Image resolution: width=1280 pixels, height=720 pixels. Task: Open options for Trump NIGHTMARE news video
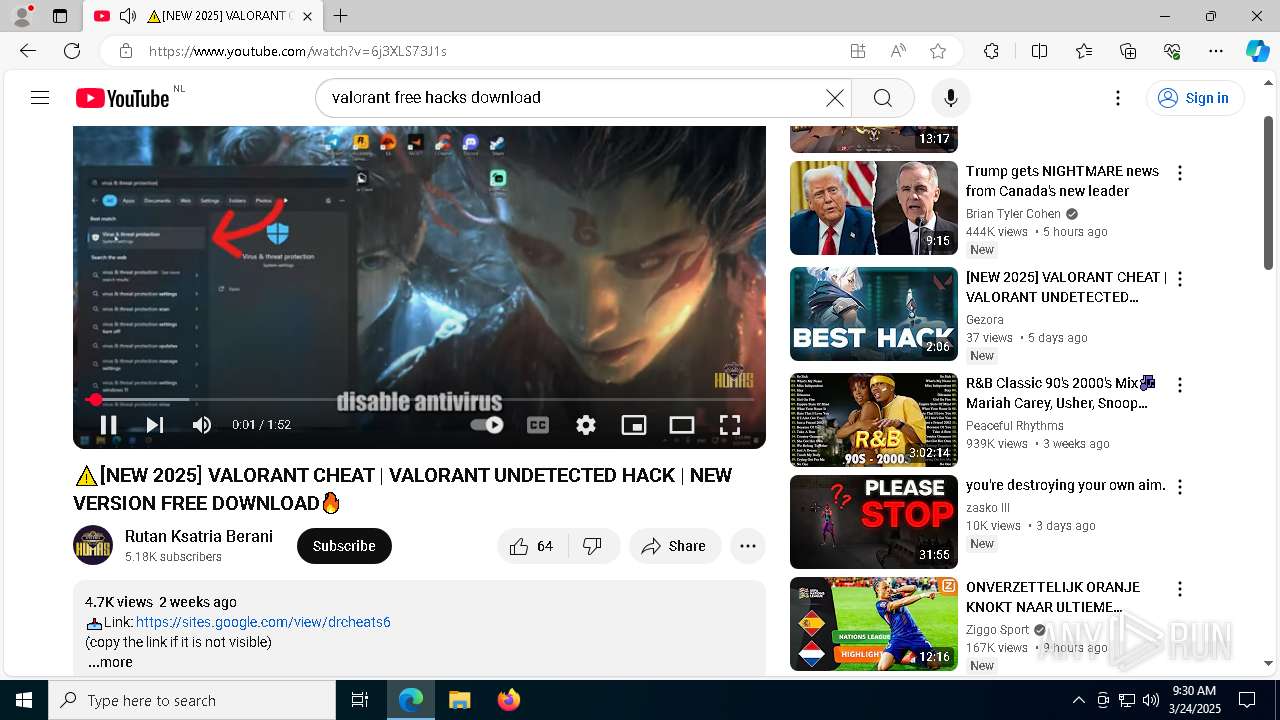1180,173
